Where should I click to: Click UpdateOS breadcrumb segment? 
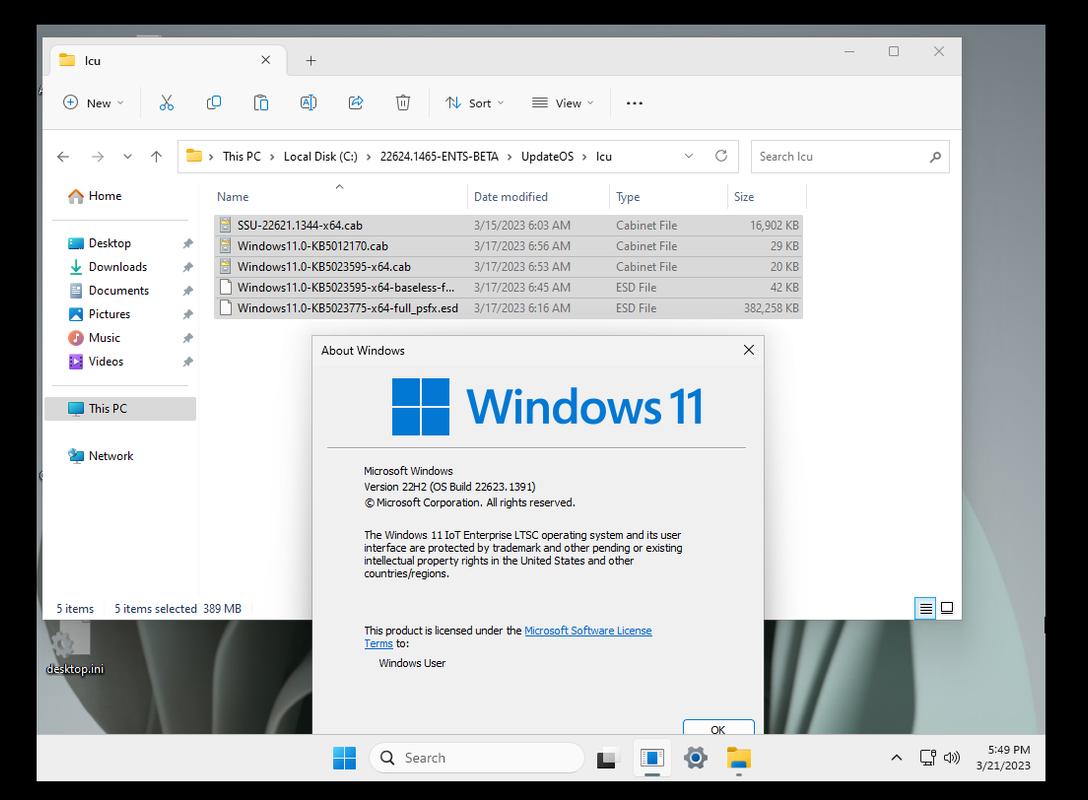point(547,157)
